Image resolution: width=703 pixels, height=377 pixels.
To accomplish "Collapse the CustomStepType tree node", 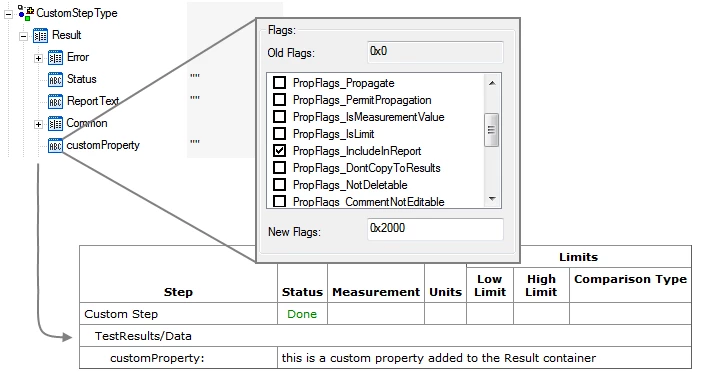I will point(9,14).
